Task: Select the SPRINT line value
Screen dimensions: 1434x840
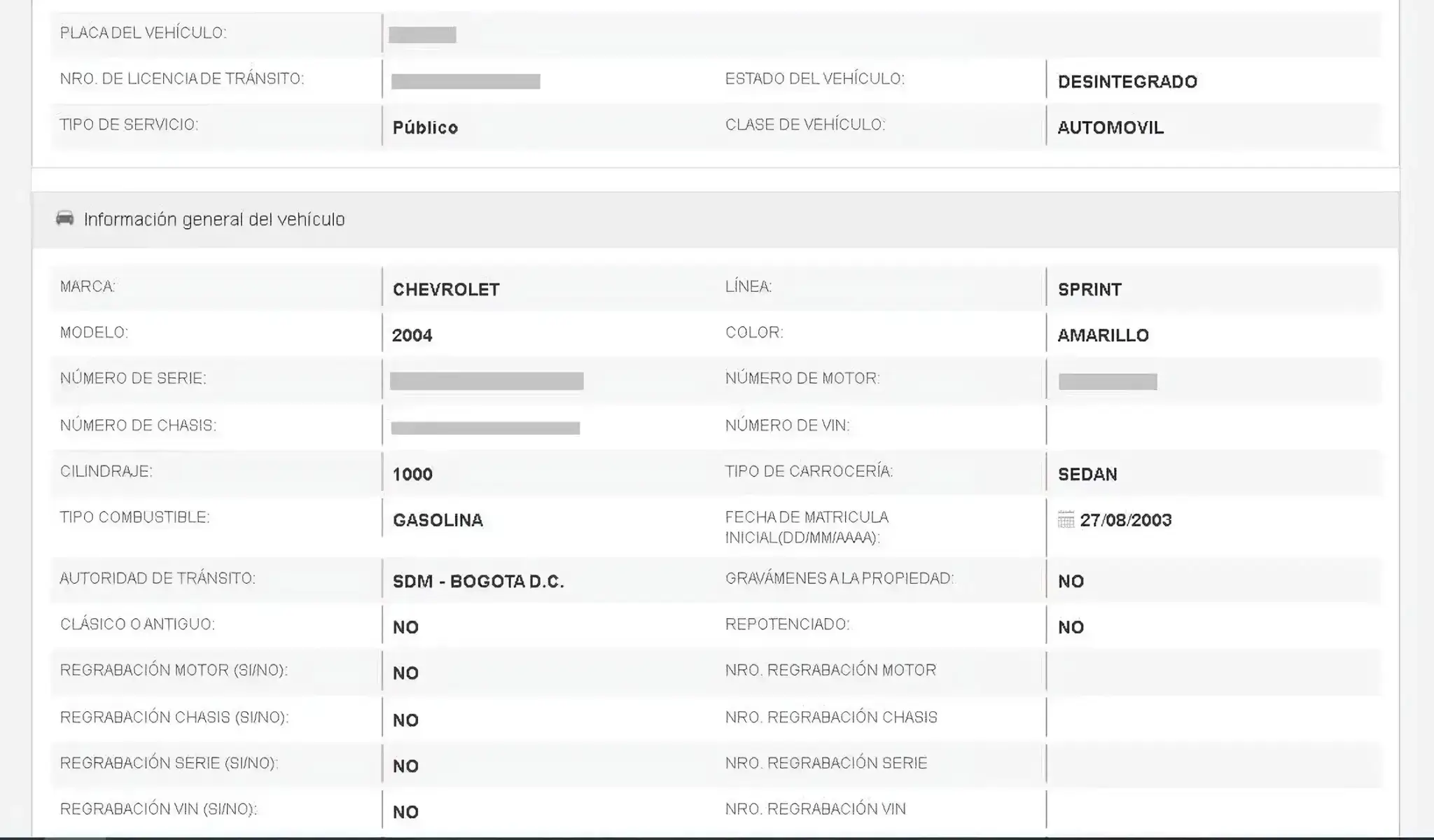Action: [x=1090, y=290]
